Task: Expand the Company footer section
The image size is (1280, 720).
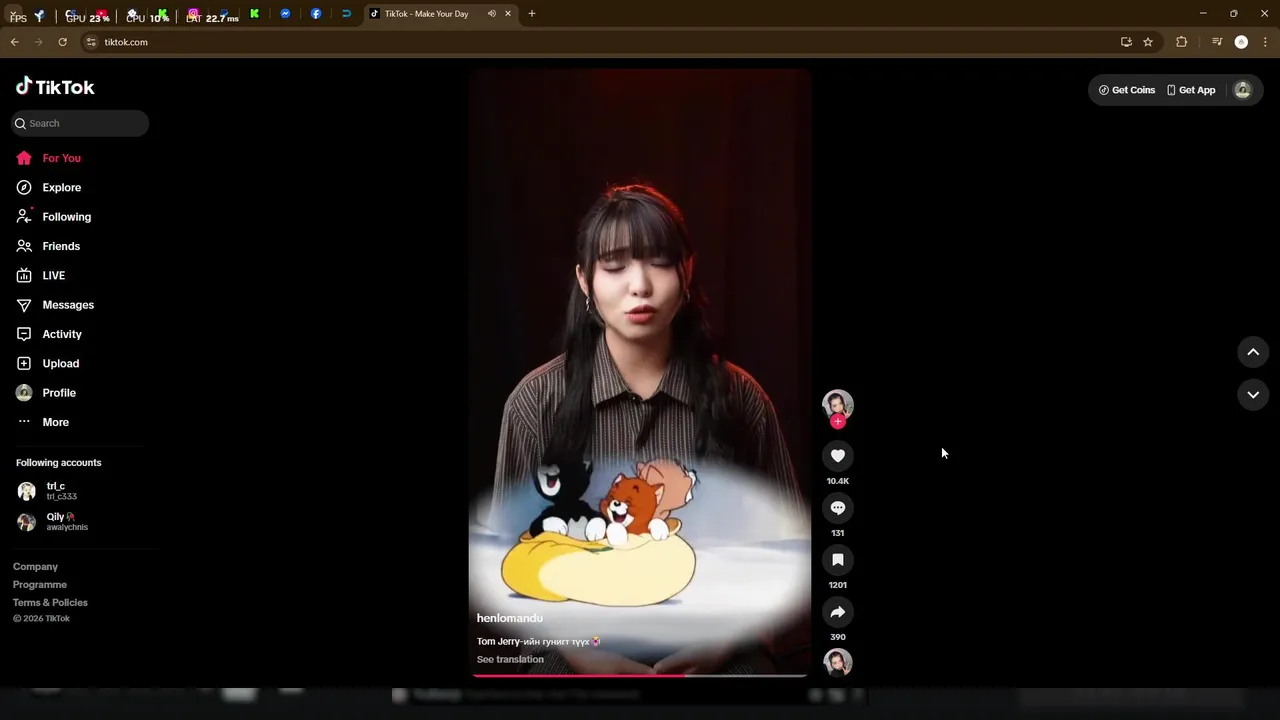Action: click(35, 567)
